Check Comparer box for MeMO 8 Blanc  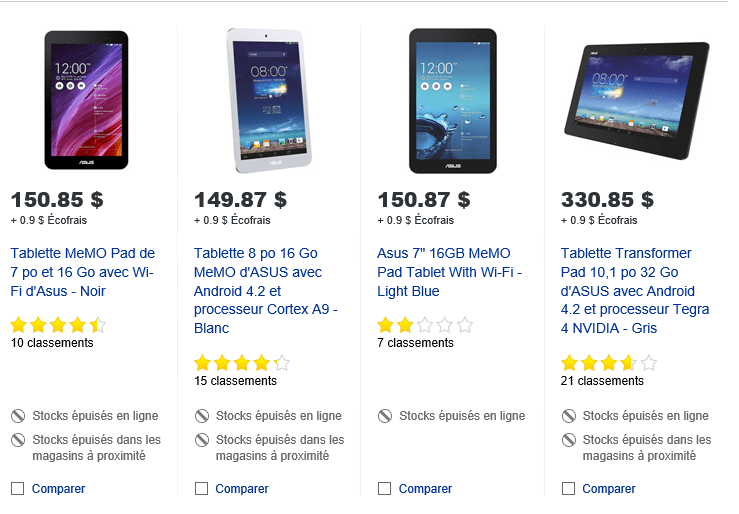coord(201,489)
